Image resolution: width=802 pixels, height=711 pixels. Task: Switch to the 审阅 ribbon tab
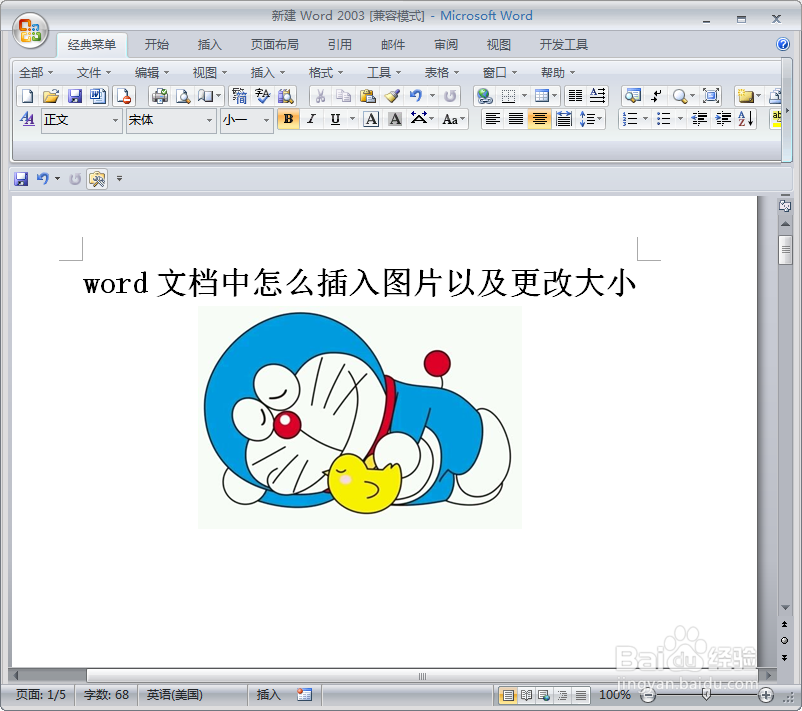pos(446,45)
